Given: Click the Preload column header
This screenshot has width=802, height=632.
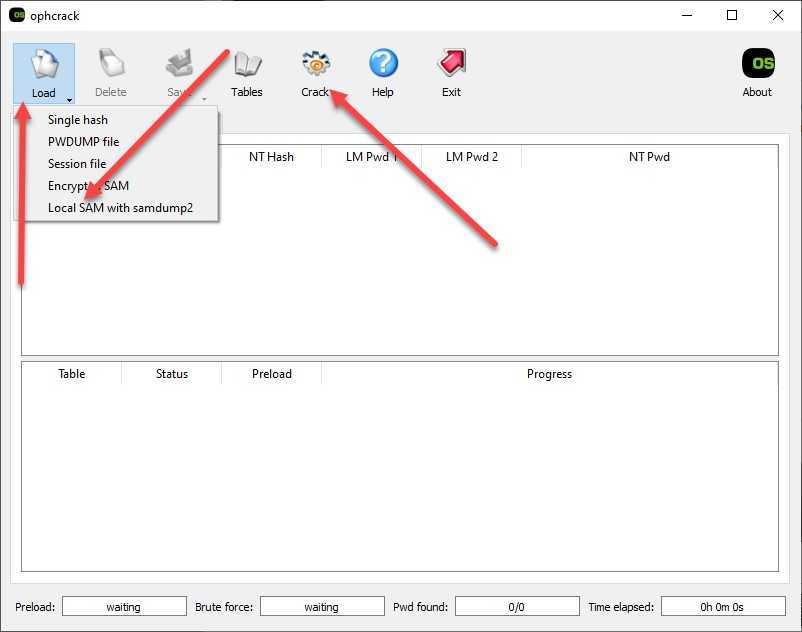Looking at the screenshot, I should pos(272,374).
